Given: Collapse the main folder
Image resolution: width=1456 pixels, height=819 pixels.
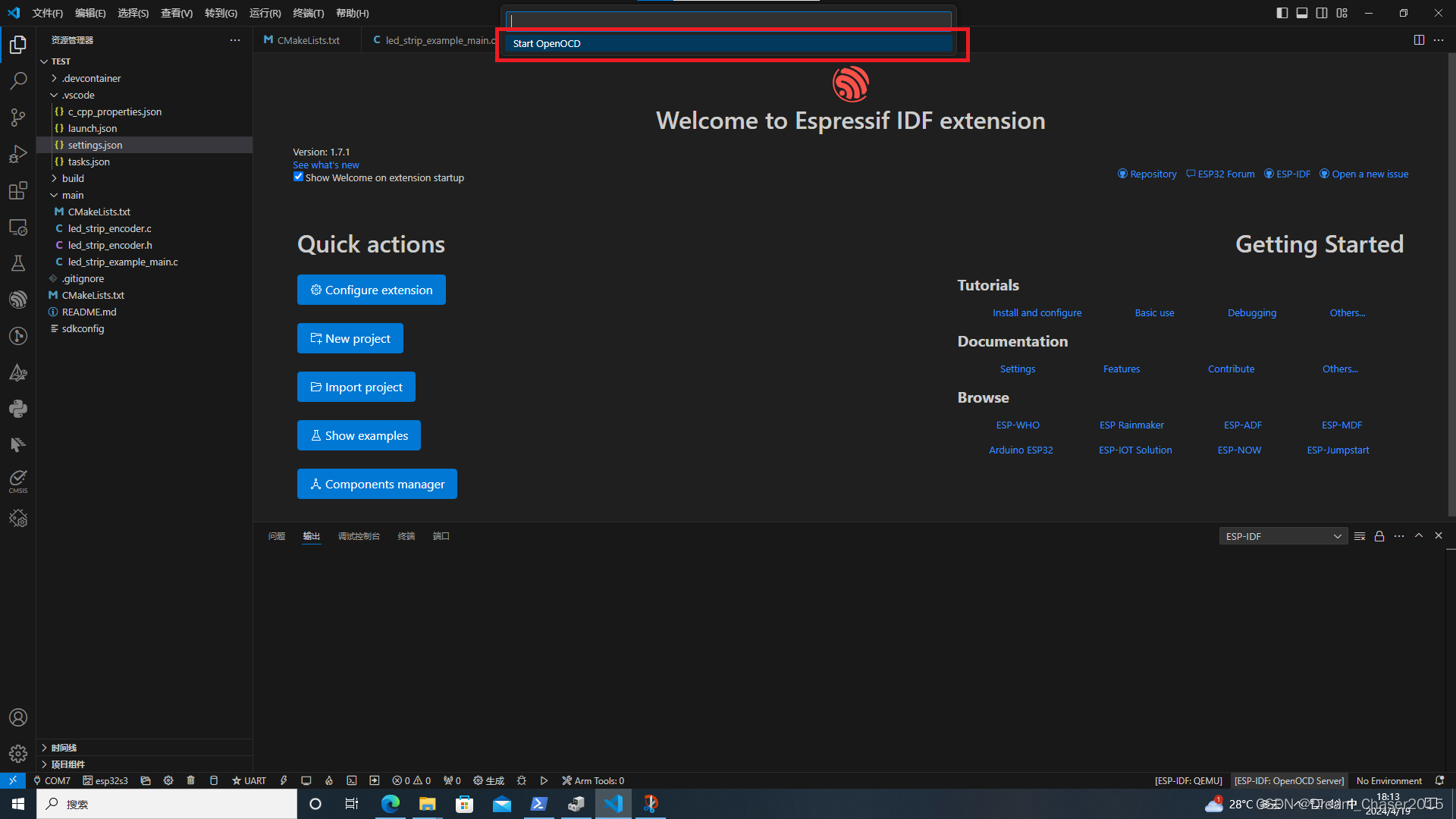Looking at the screenshot, I should point(73,195).
